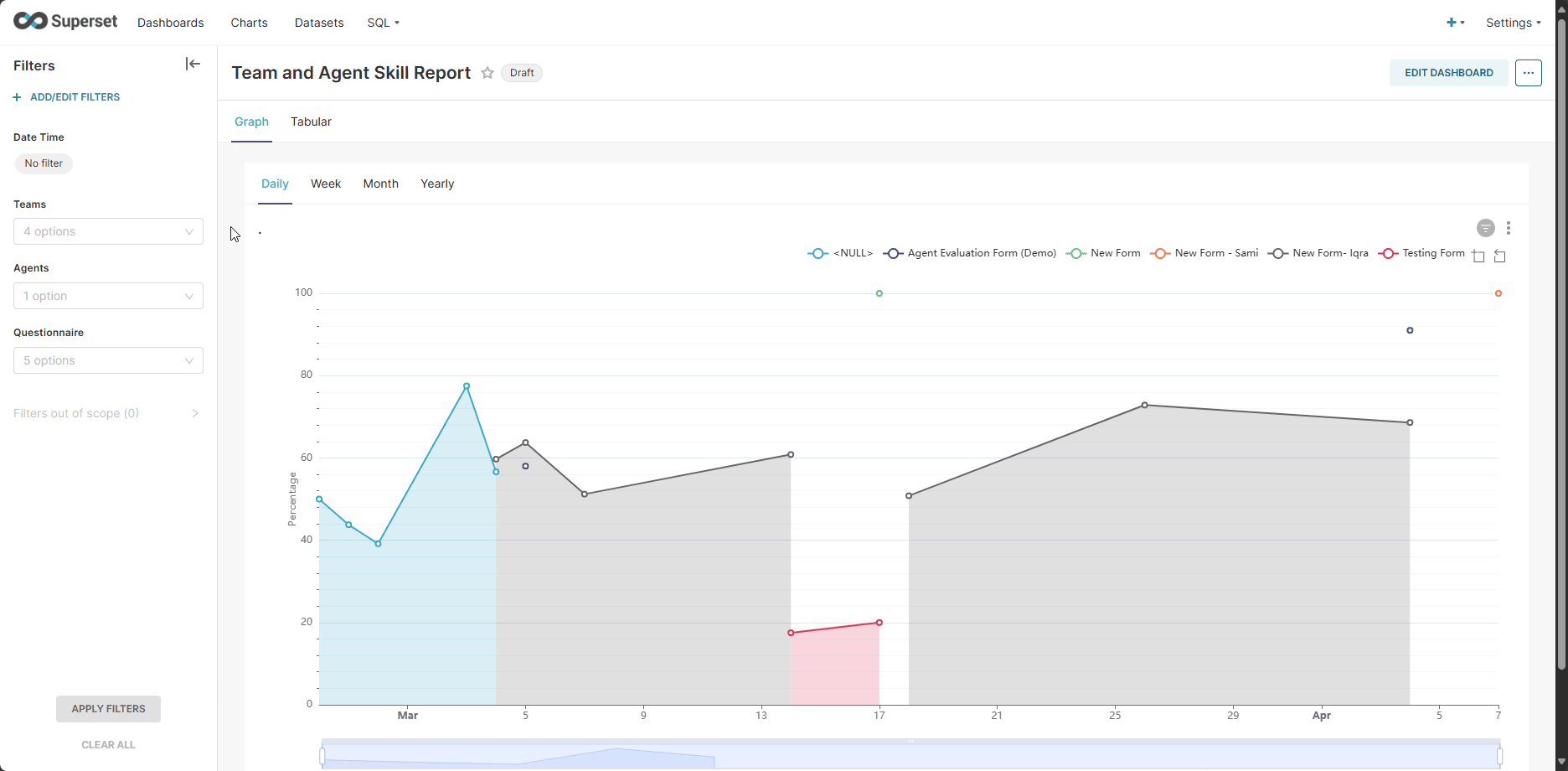Click the EDIT DASHBOARD button

click(1447, 73)
